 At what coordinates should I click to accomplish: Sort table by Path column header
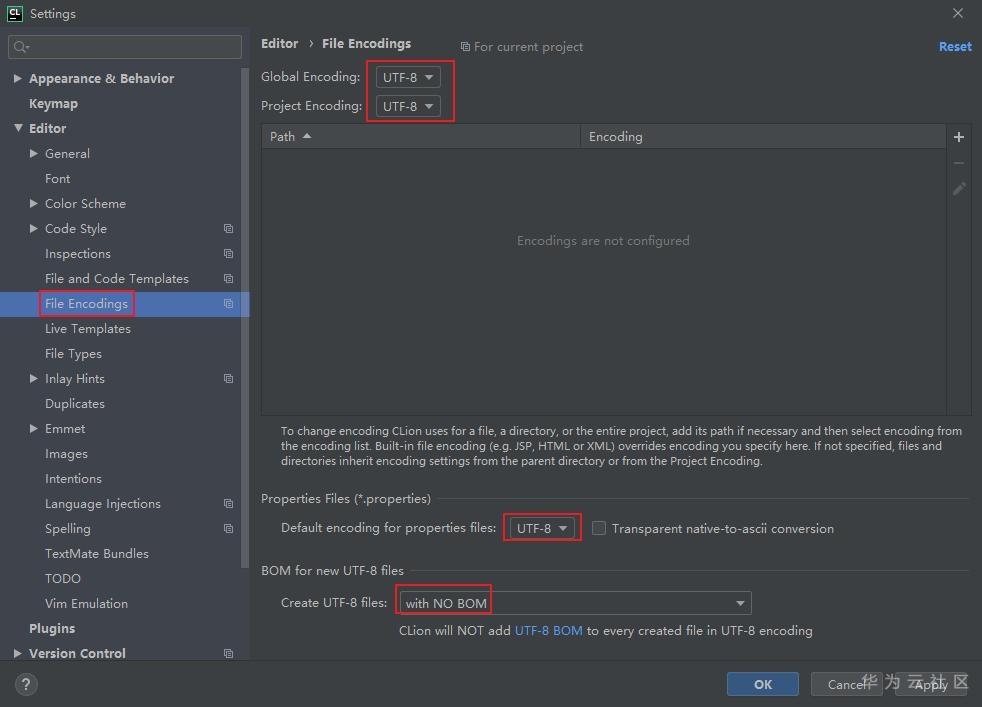pyautogui.click(x=421, y=137)
